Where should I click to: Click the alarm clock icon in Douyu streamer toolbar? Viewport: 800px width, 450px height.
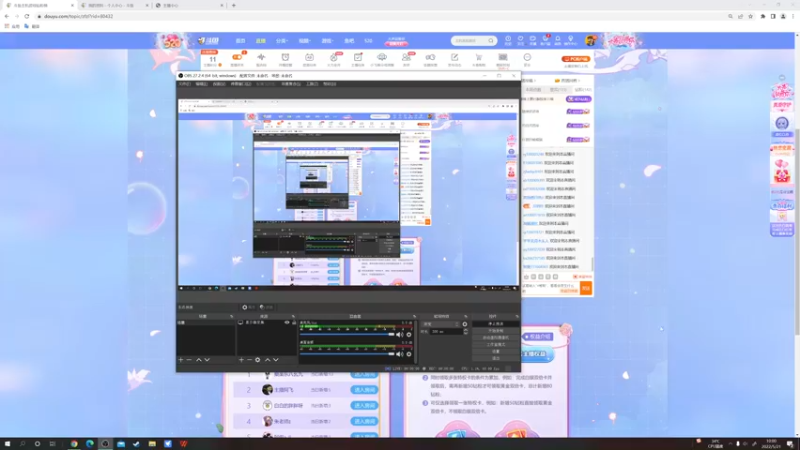(x=285, y=57)
